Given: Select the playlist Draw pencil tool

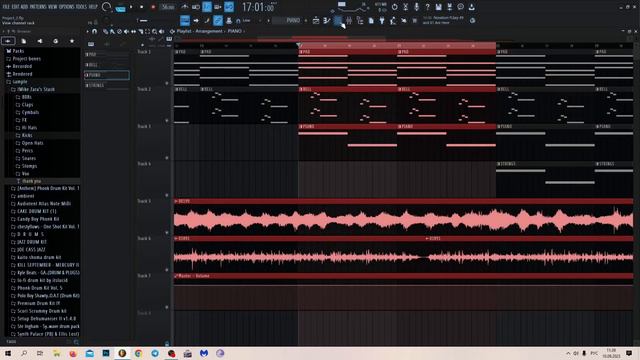Looking at the screenshot, I should [105, 31].
